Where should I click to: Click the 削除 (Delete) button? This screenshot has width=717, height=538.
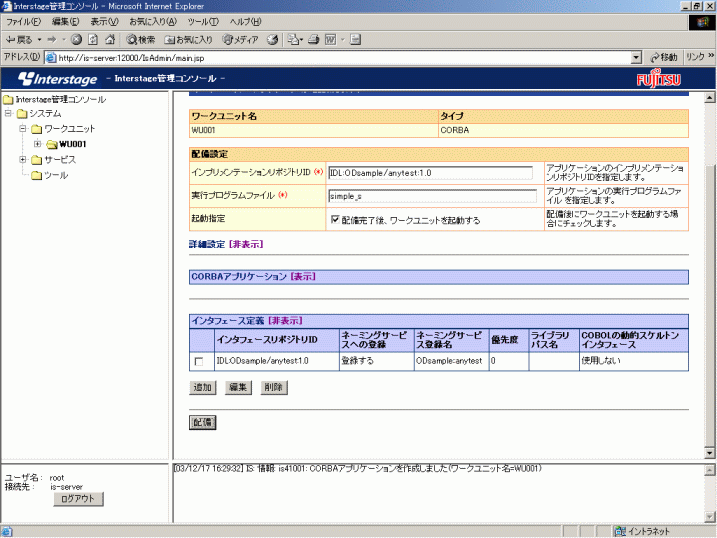[x=274, y=388]
